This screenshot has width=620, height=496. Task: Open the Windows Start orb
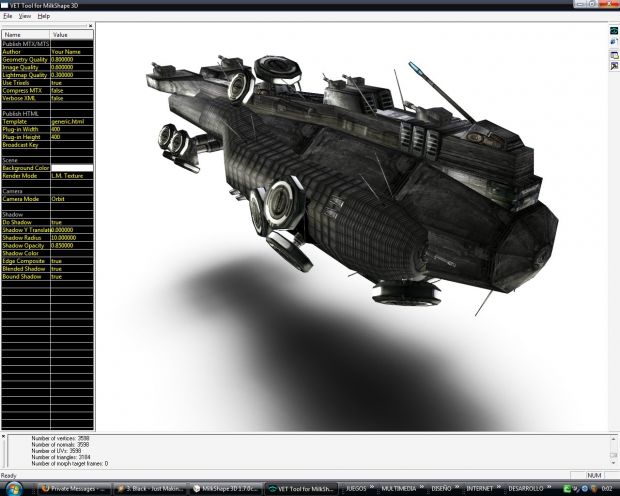tap(14, 489)
